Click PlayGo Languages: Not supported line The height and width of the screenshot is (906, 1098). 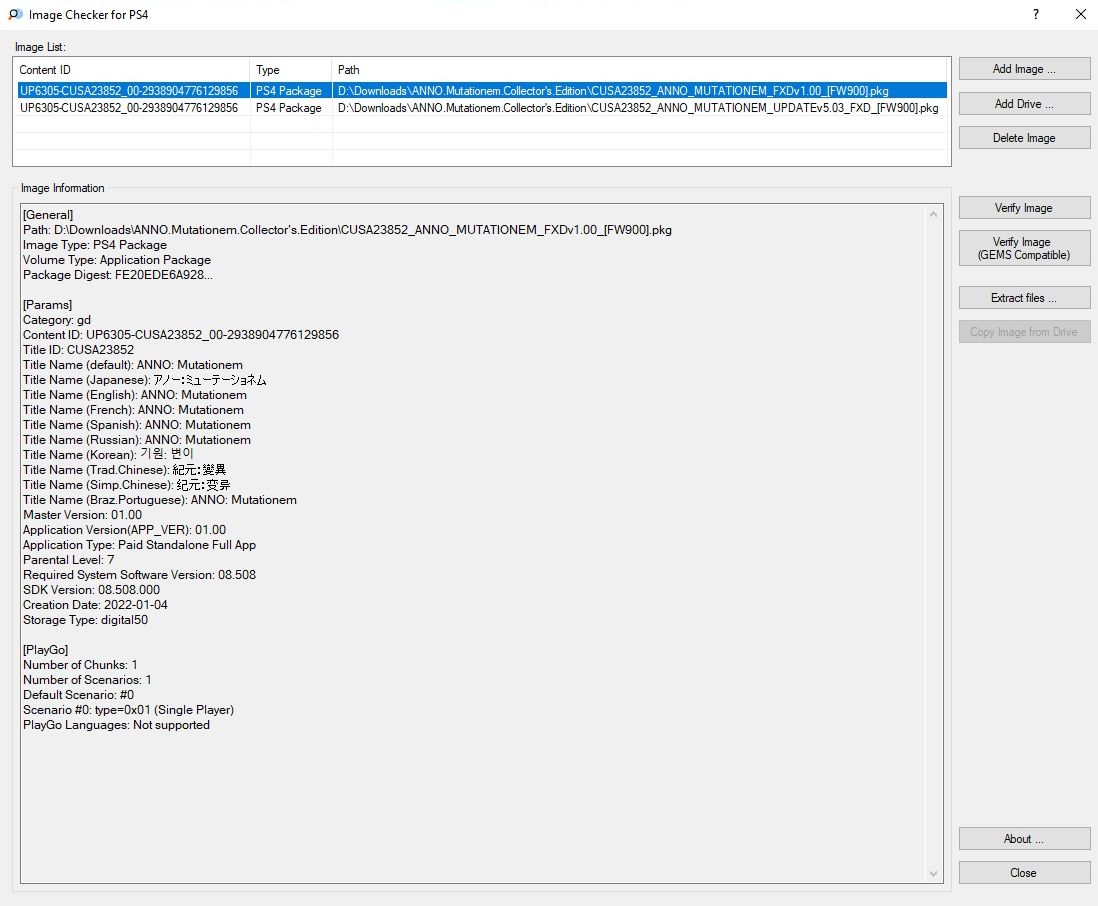(x=116, y=725)
